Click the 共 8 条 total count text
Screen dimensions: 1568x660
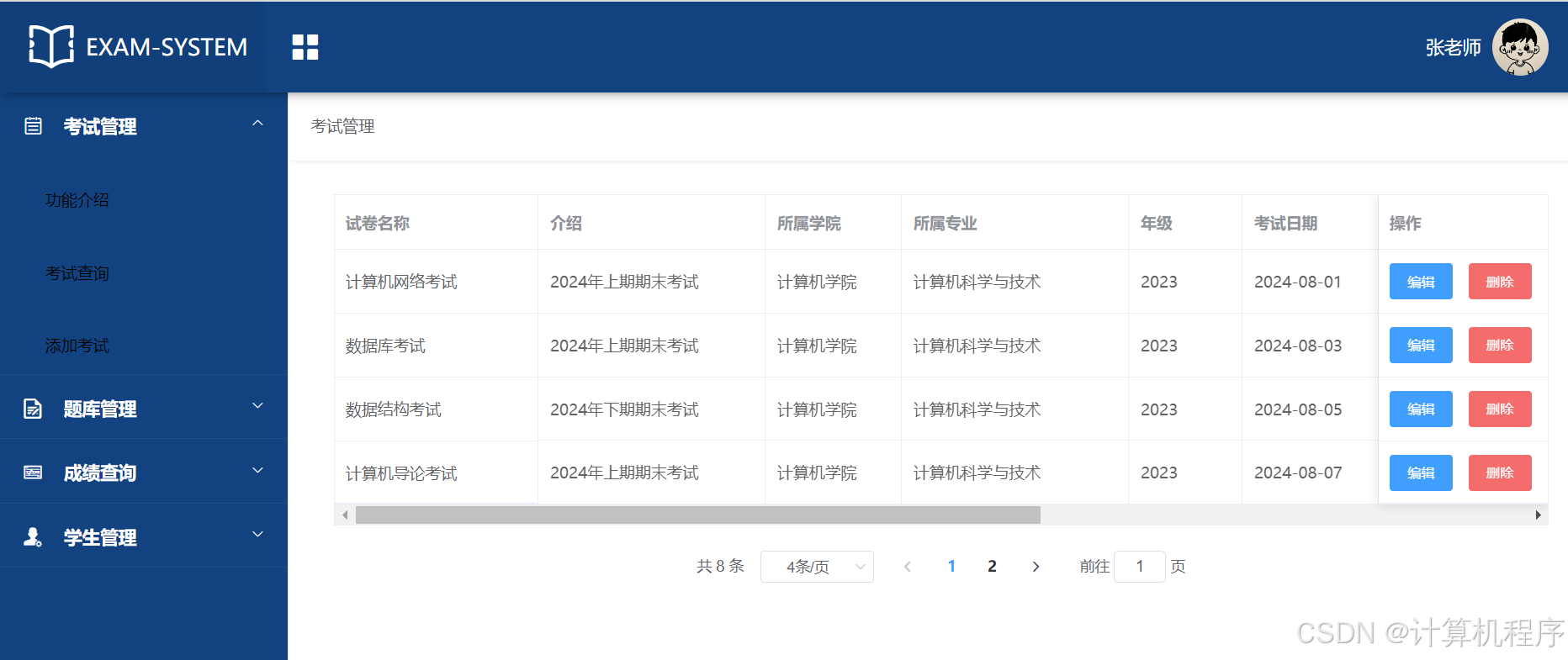tap(720, 567)
